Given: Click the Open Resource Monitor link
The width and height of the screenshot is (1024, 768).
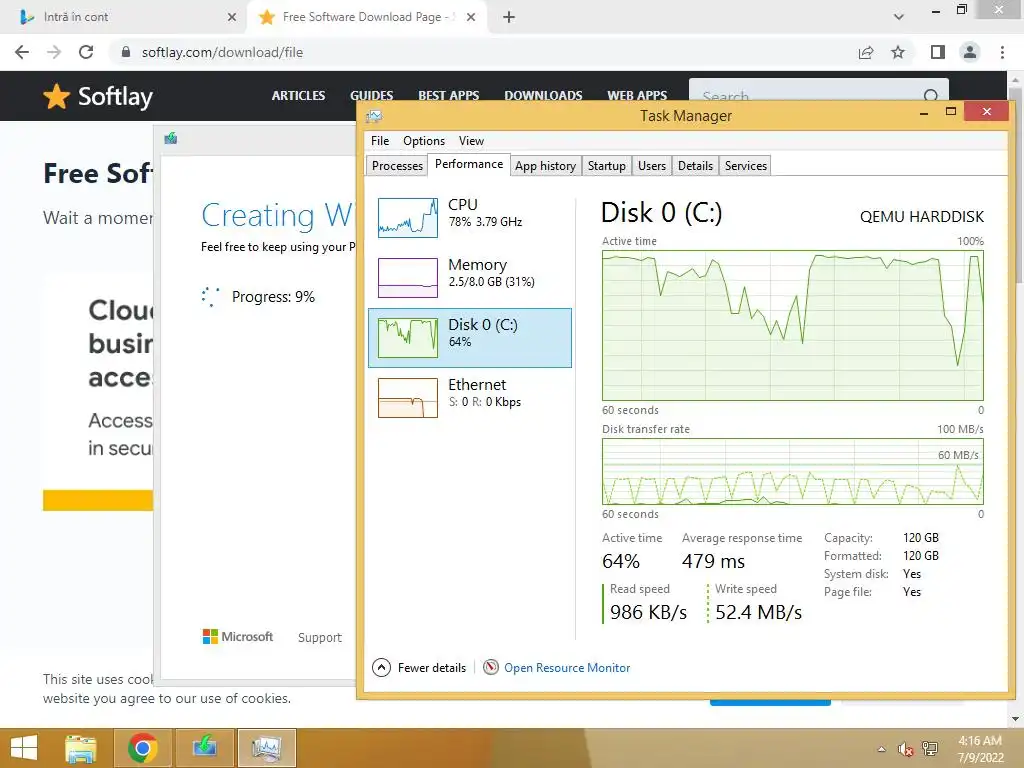Looking at the screenshot, I should point(567,668).
